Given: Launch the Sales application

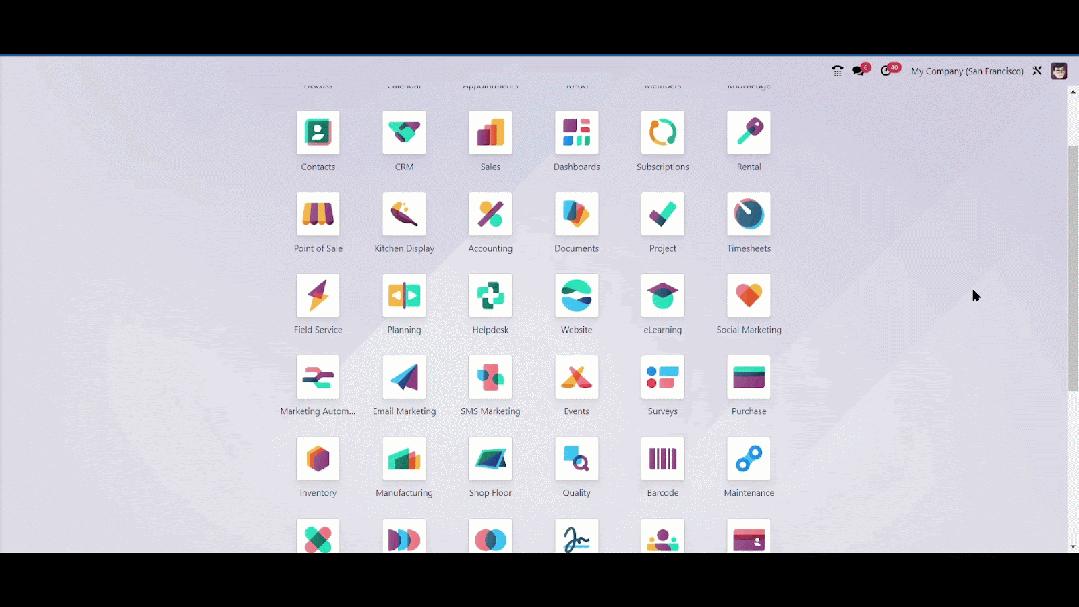Looking at the screenshot, I should 490,131.
